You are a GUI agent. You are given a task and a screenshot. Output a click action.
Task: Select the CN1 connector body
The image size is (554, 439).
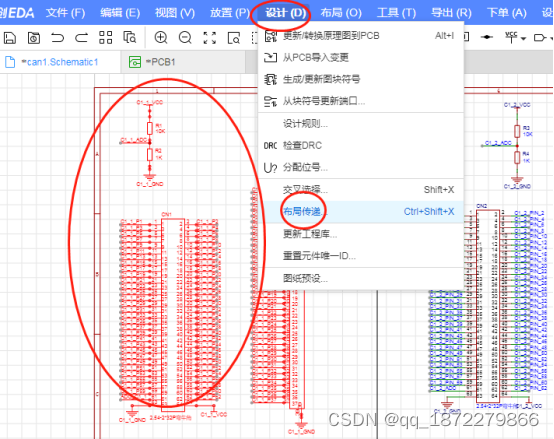(x=173, y=314)
